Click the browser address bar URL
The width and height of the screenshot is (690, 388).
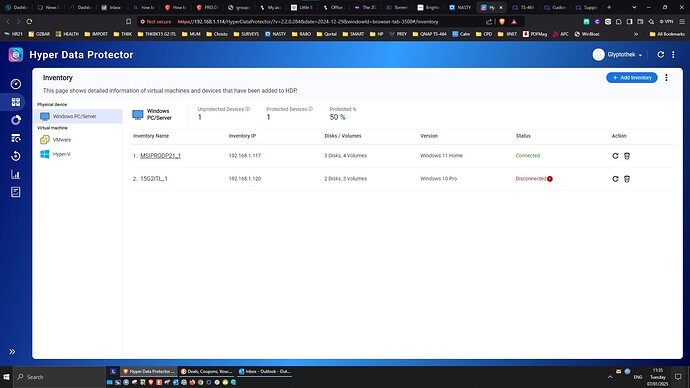click(308, 22)
